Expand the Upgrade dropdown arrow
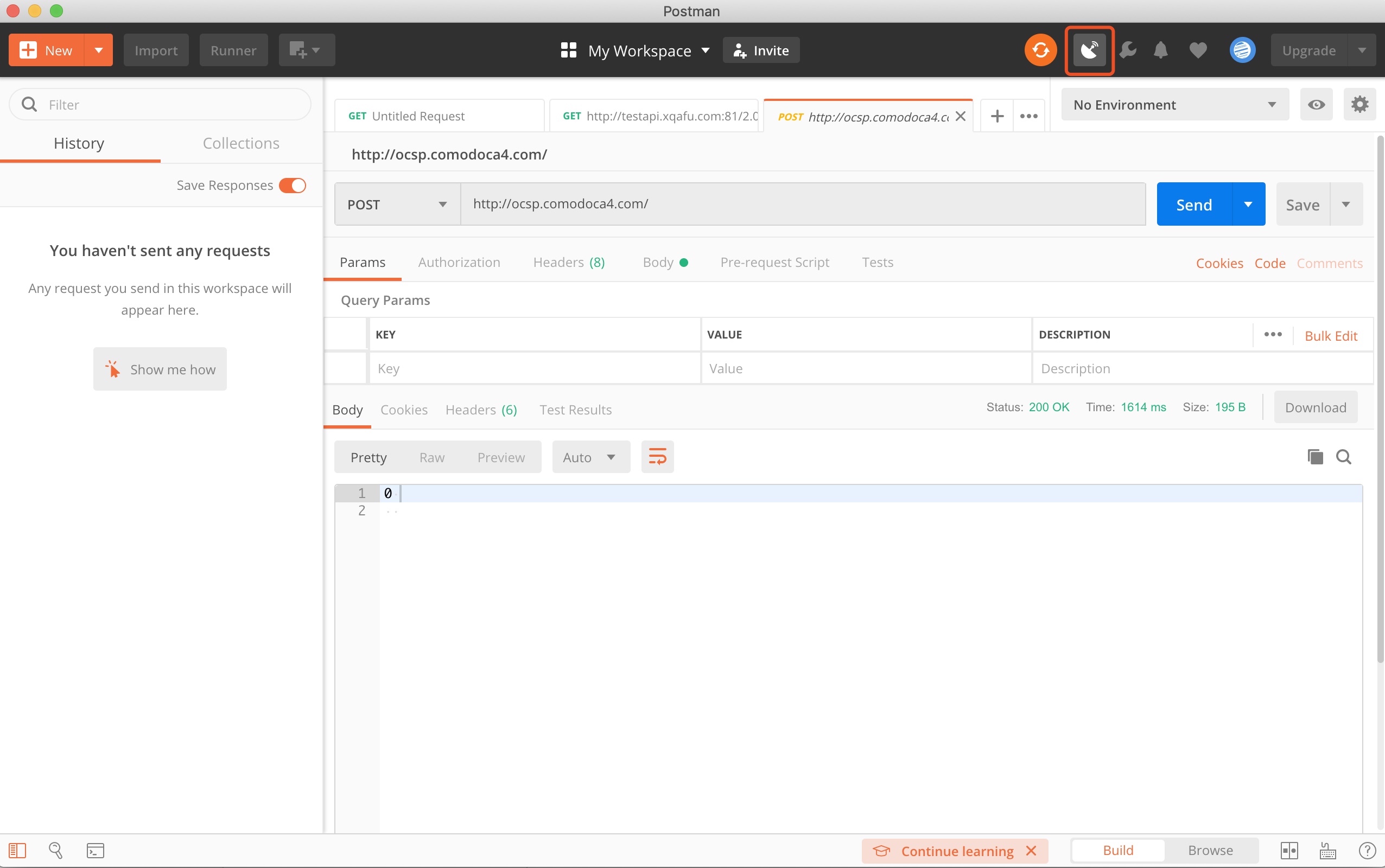1385x868 pixels. point(1362,50)
